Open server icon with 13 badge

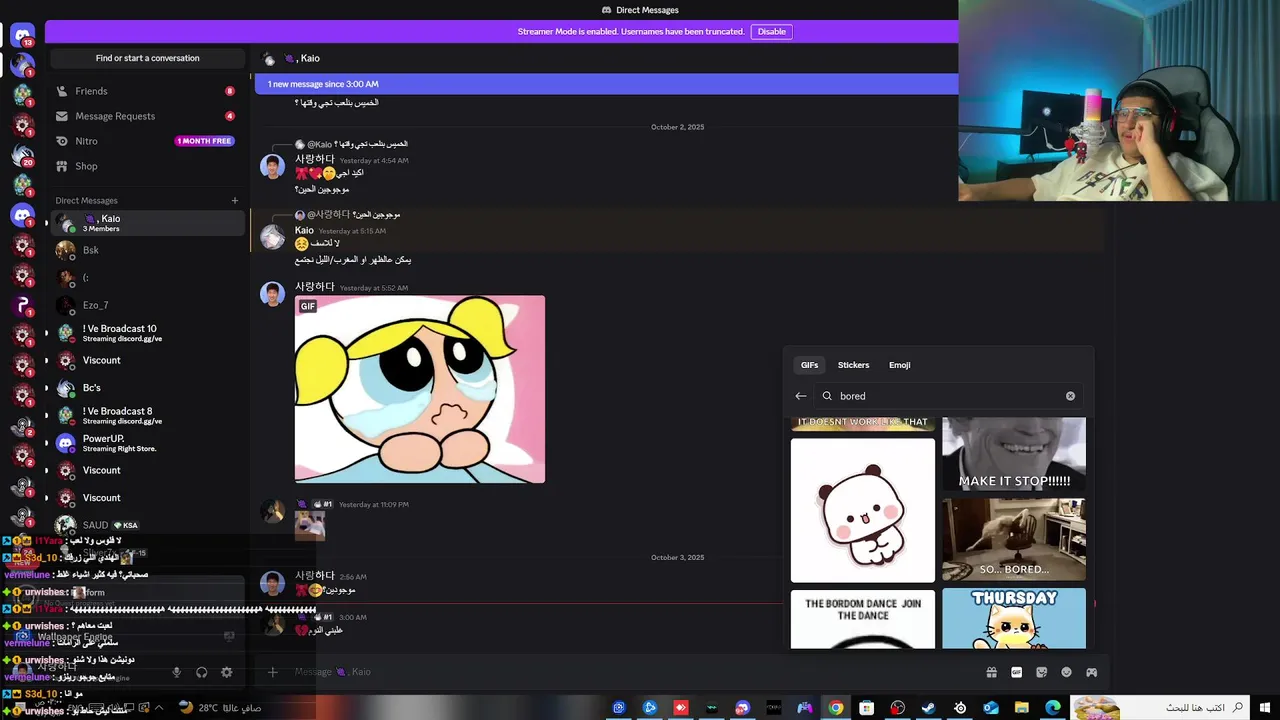[x=22, y=36]
